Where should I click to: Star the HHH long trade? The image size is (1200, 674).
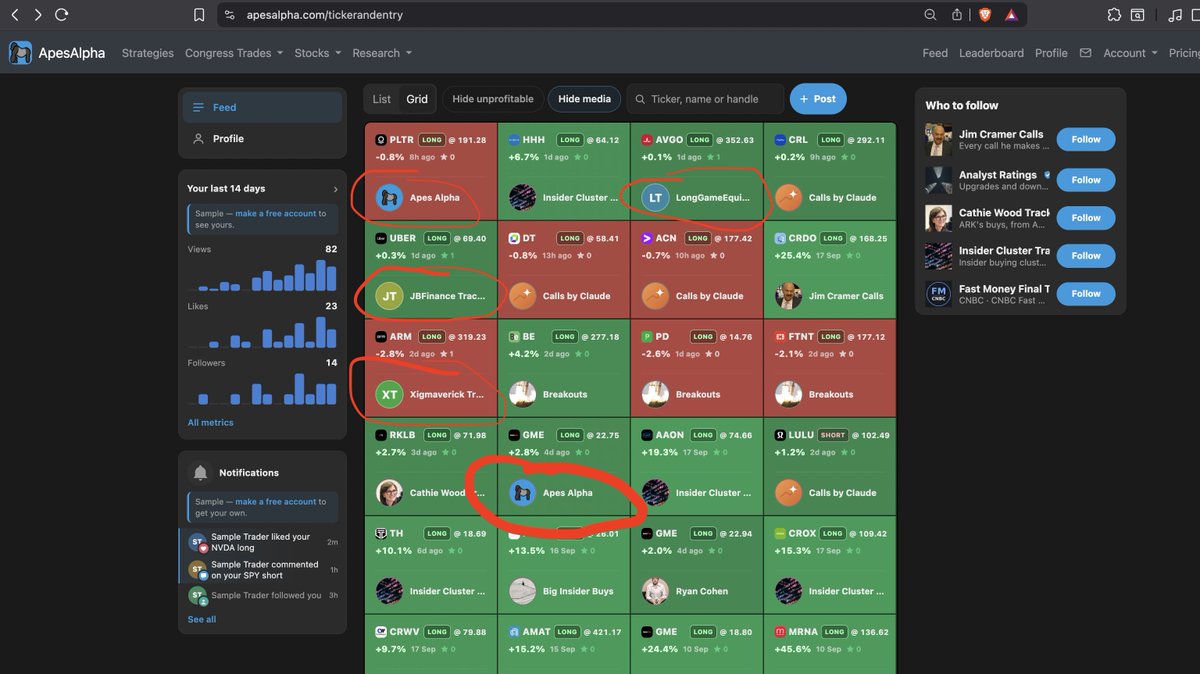577,157
